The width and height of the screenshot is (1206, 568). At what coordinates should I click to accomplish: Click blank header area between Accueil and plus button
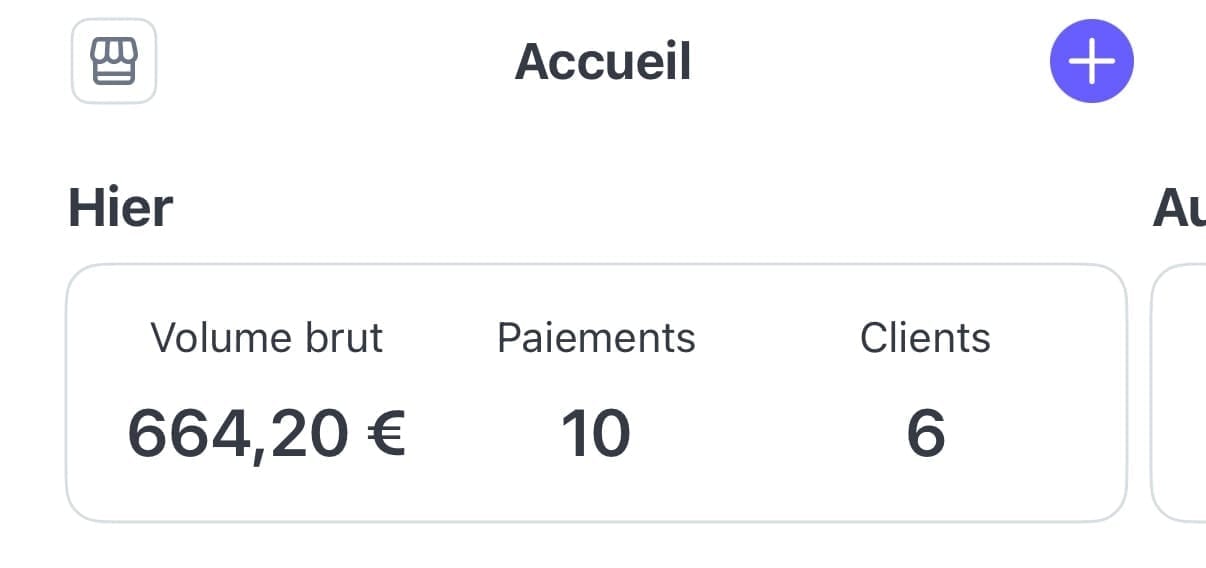(x=870, y=62)
